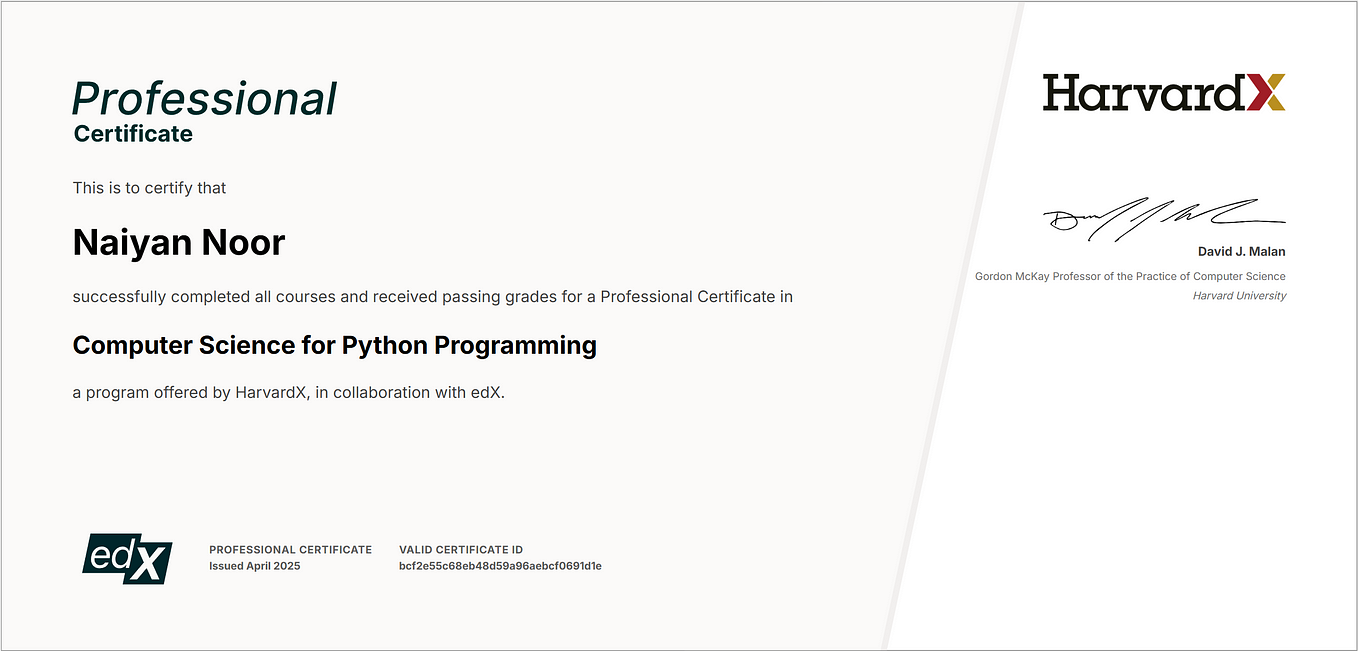1358x651 pixels.
Task: Click the 'PROFESSIONAL CERTIFICATE' footer label
Action: pos(290,550)
